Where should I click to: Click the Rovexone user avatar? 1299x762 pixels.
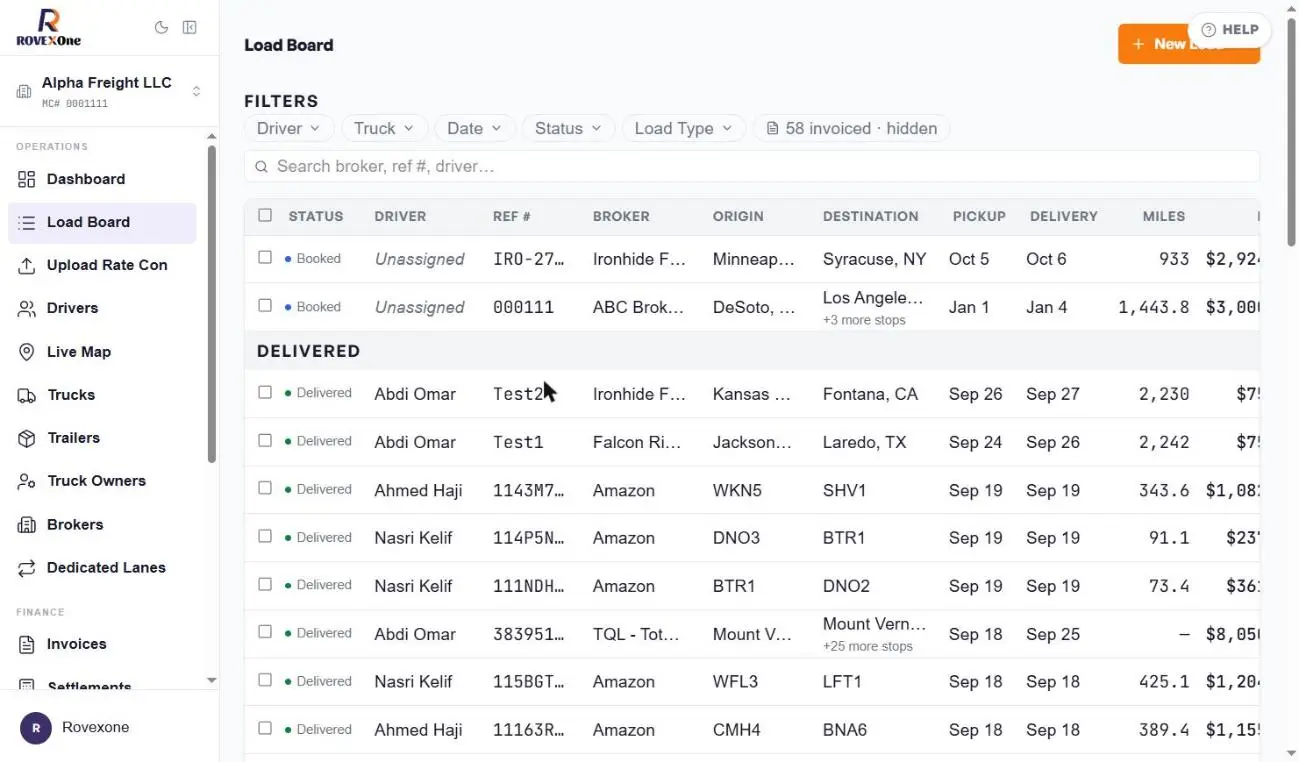click(36, 728)
